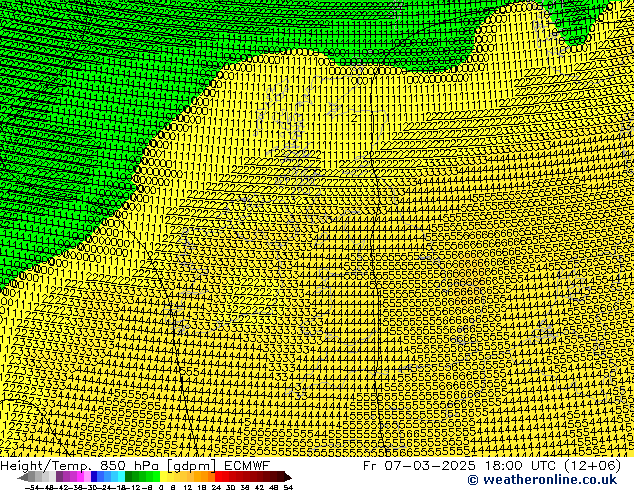Click the 12 label on the color scale
Image resolution: width=634 pixels, height=490 pixels.
[188, 488]
